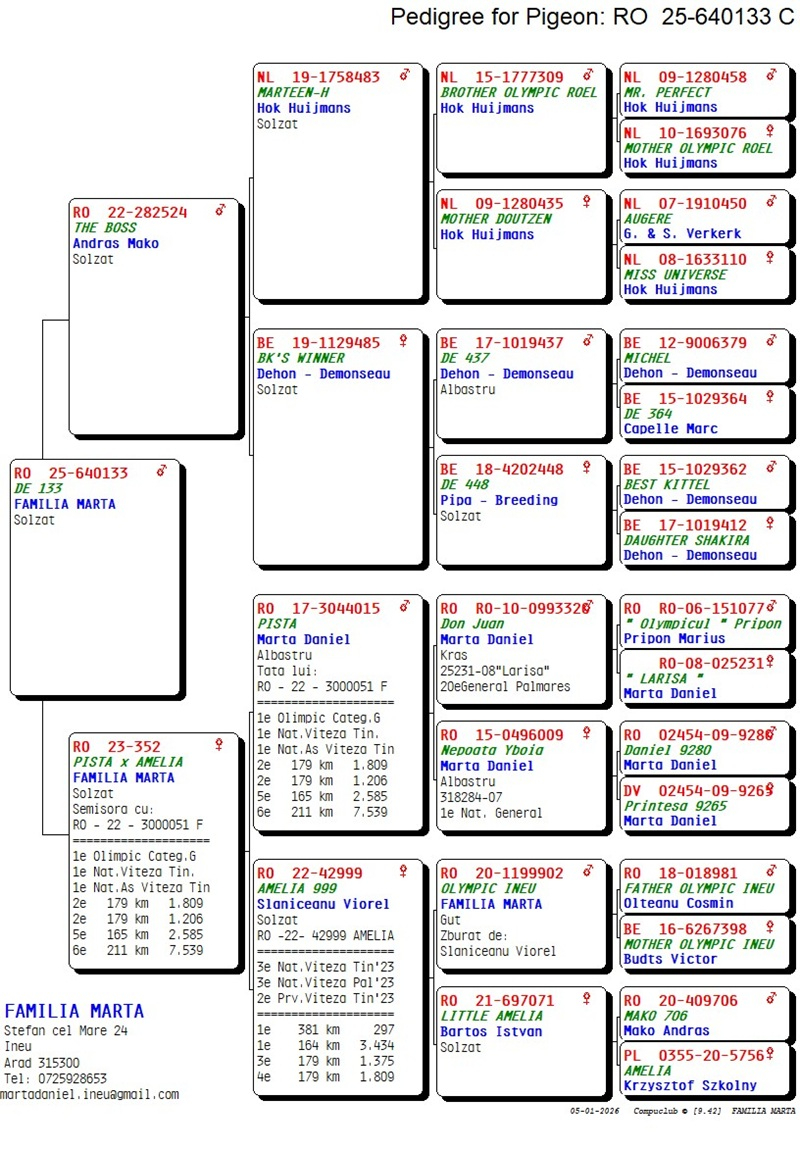Select the PISTA pigeon name
This screenshot has width=800, height=1149.
click(x=277, y=623)
